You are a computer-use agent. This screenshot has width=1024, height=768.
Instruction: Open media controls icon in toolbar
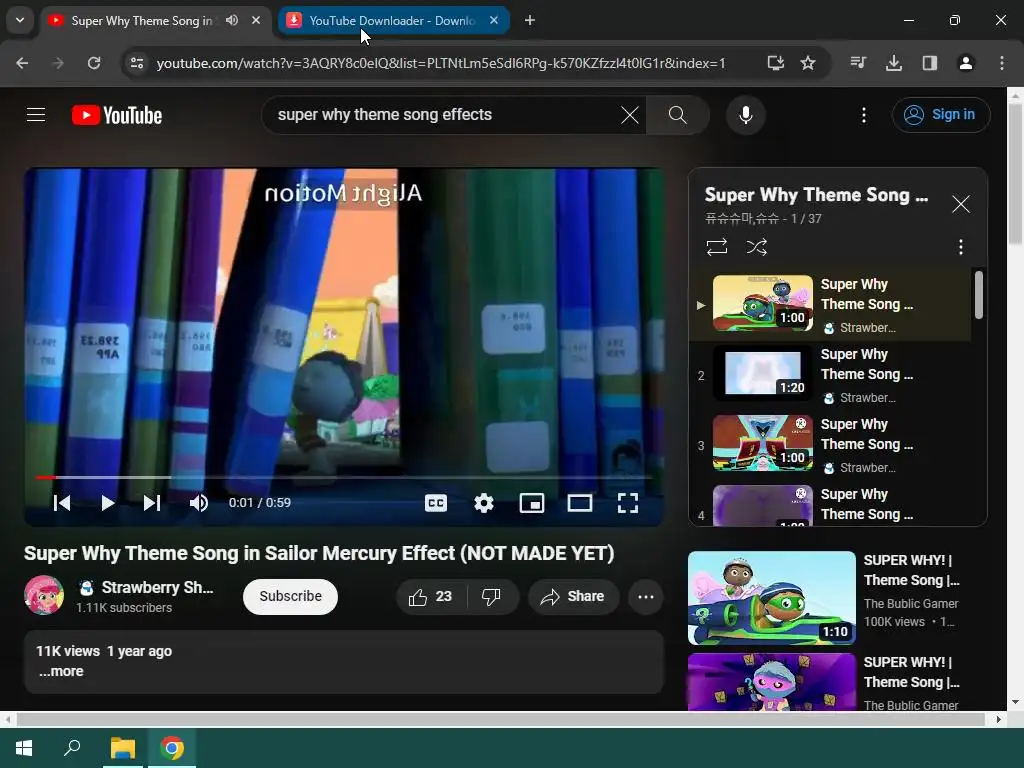858,63
